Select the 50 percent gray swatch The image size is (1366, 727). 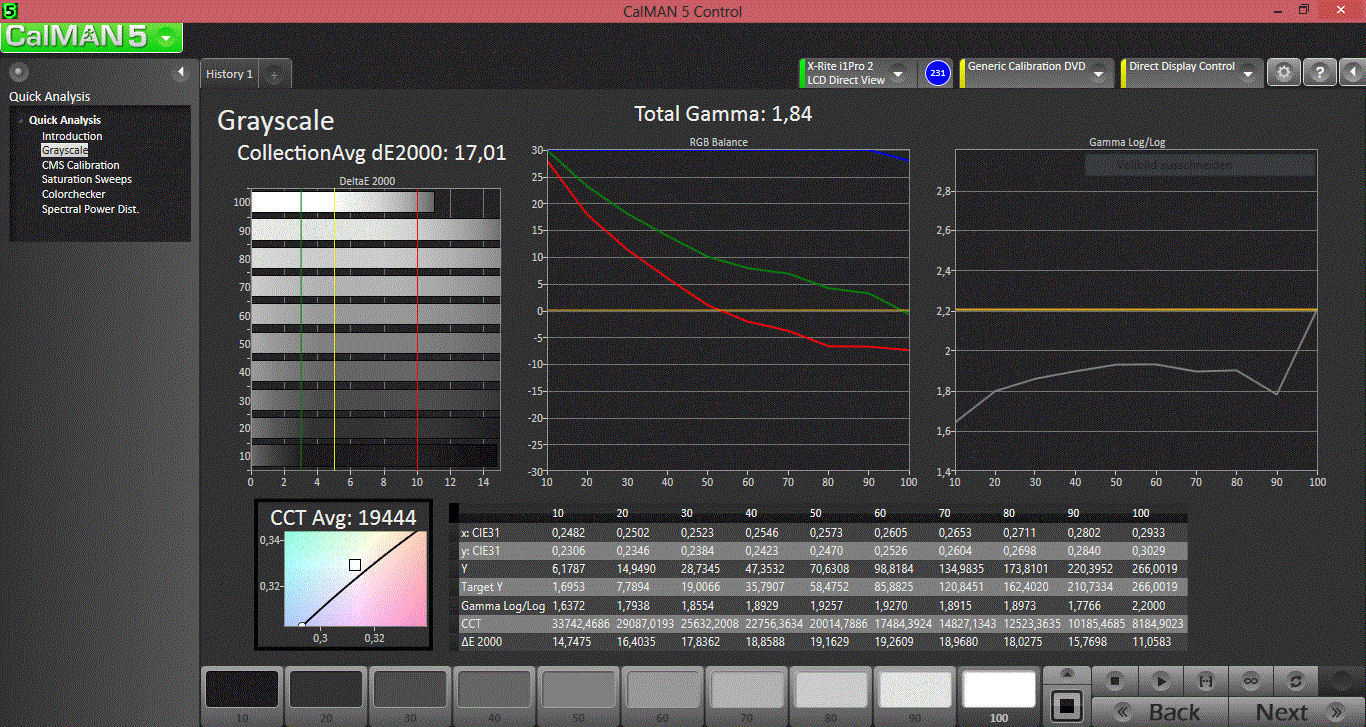[577, 690]
